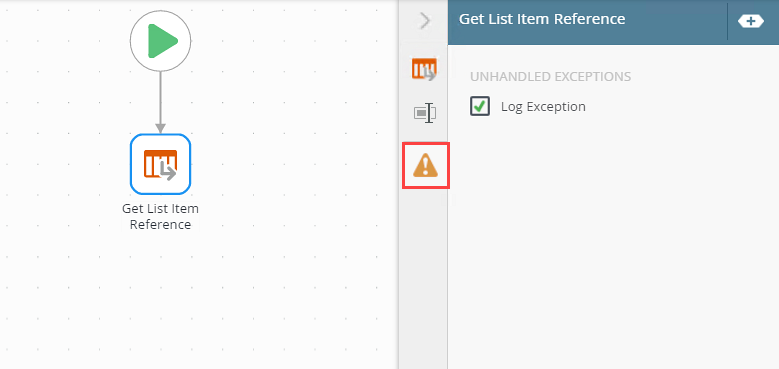Uncheck the Log Exception checkbox
The image size is (779, 369).
pos(480,106)
